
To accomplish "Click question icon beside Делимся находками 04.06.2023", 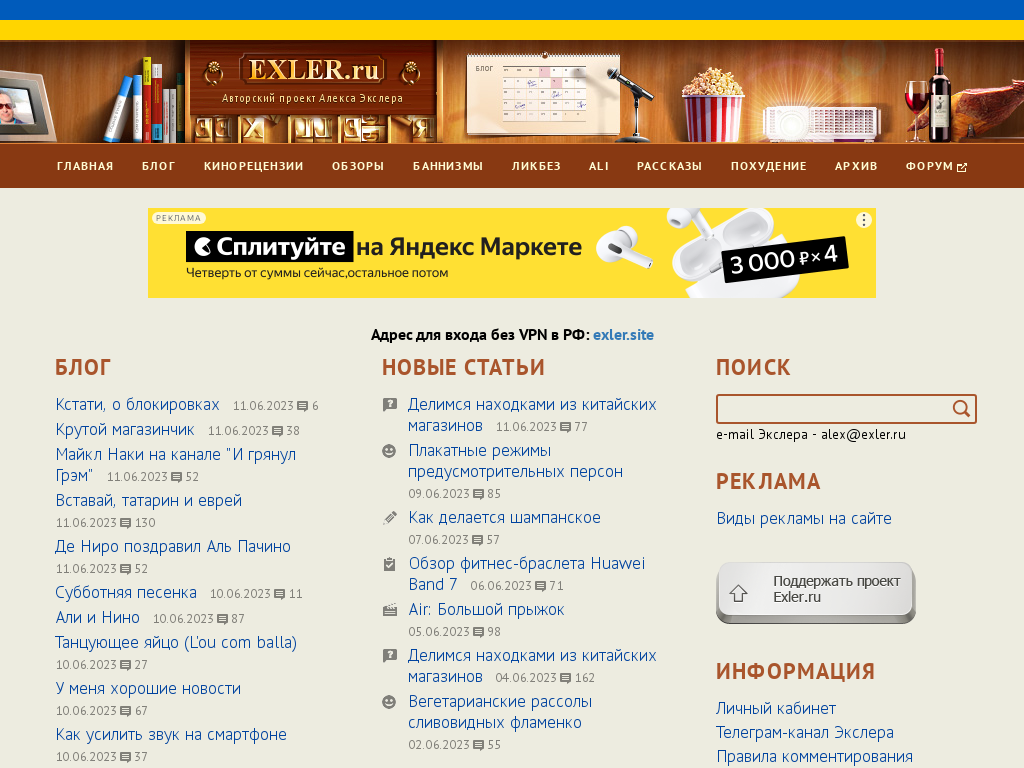I will (x=390, y=656).
